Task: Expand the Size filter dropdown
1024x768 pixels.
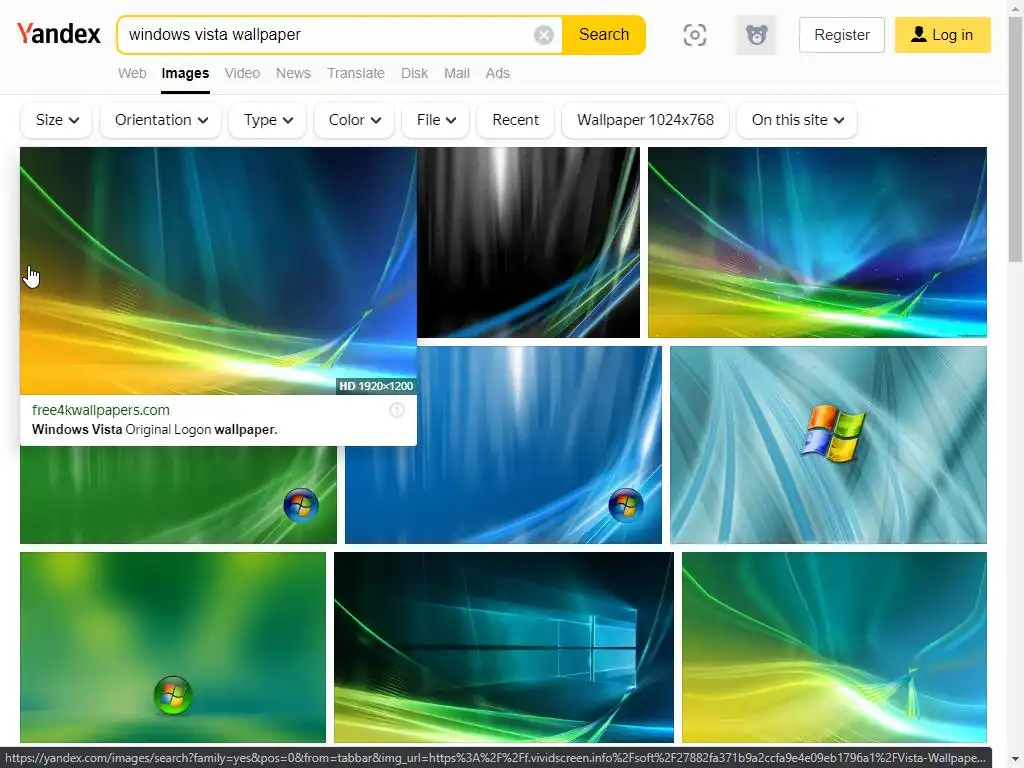Action: click(57, 120)
